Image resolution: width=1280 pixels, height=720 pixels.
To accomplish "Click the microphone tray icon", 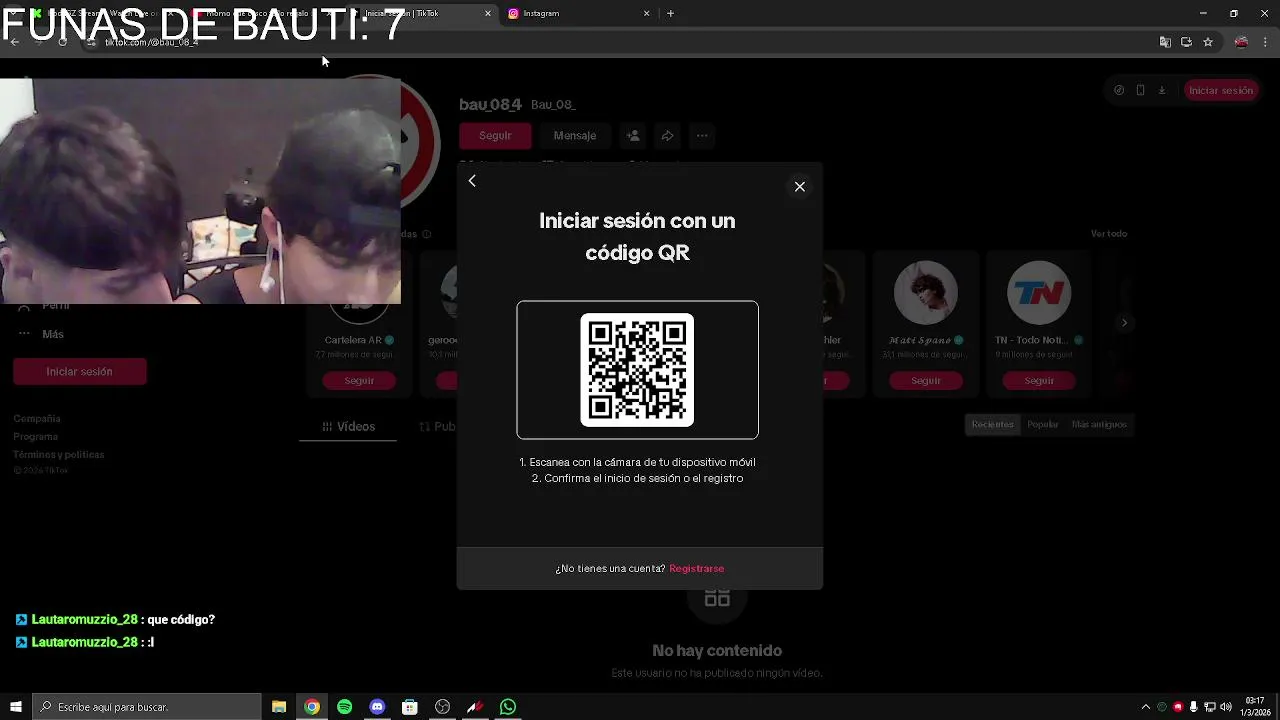I will click(x=1194, y=707).
